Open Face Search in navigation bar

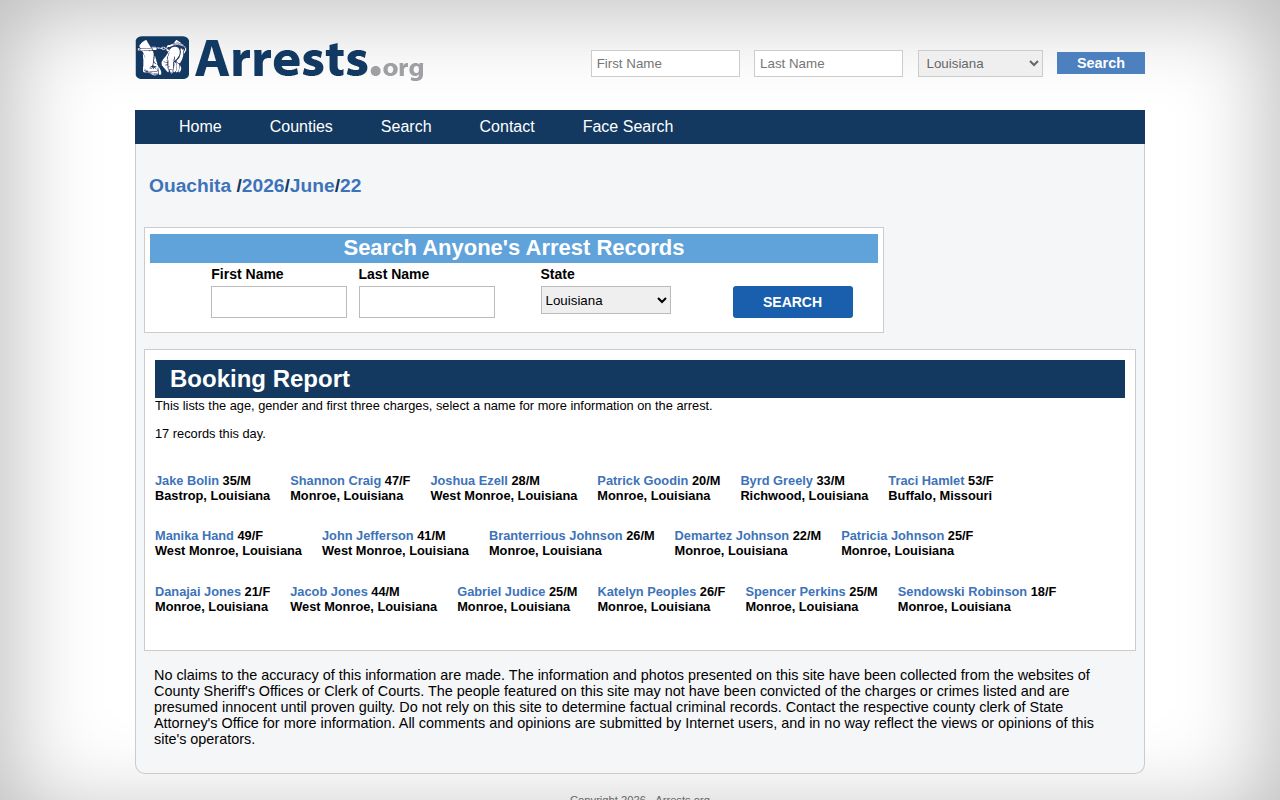(x=628, y=126)
